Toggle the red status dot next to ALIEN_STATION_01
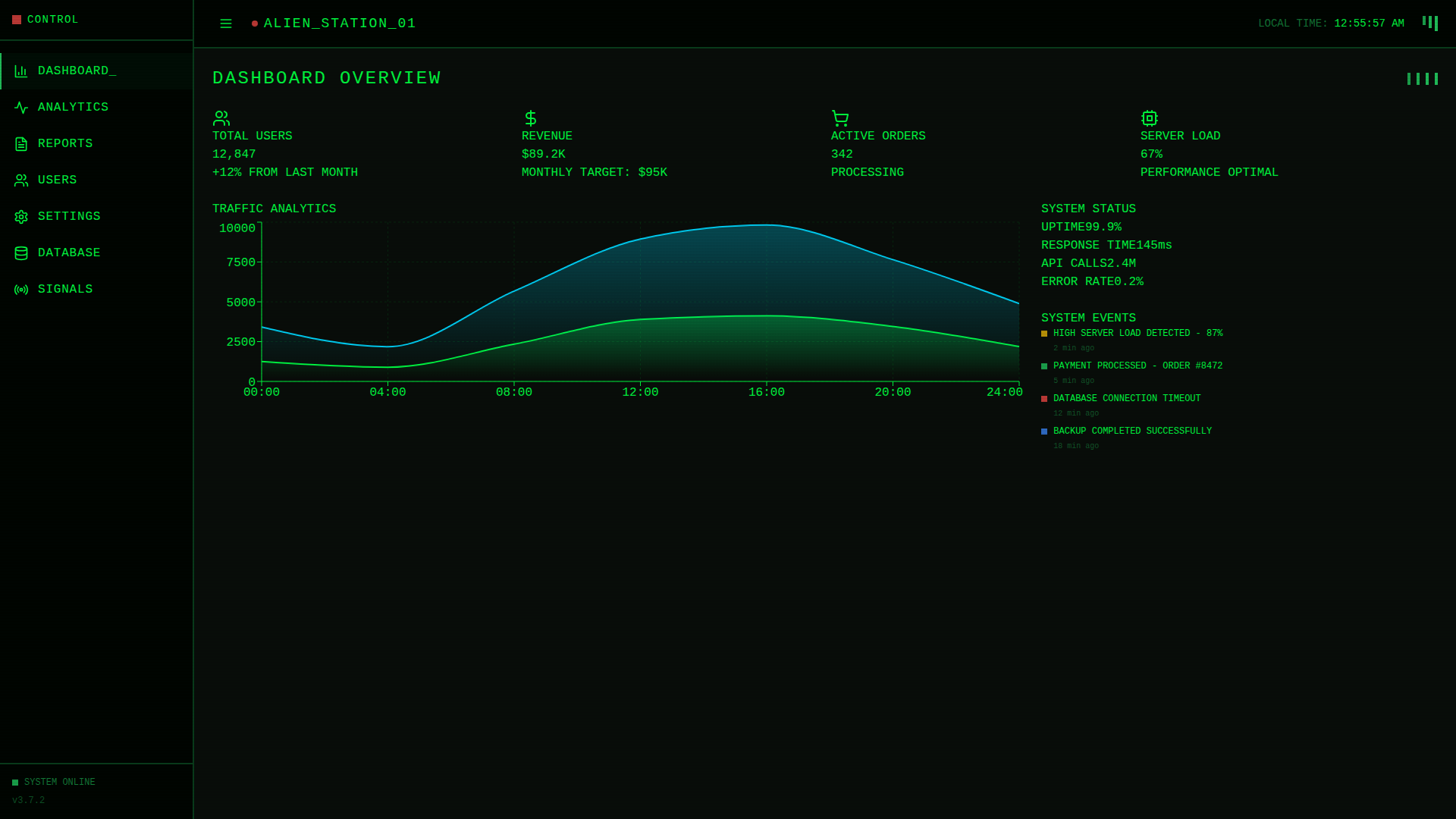Image resolution: width=1456 pixels, height=819 pixels. click(x=254, y=24)
